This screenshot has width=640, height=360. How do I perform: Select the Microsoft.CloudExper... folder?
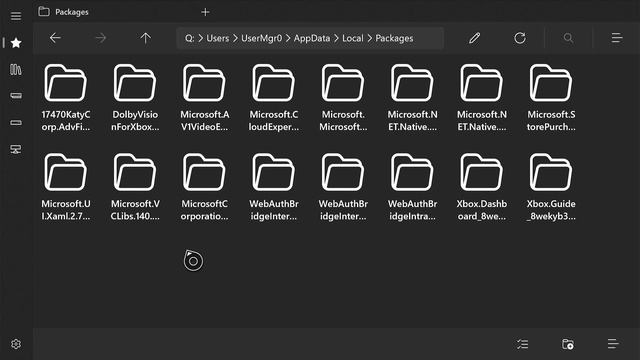tap(273, 98)
